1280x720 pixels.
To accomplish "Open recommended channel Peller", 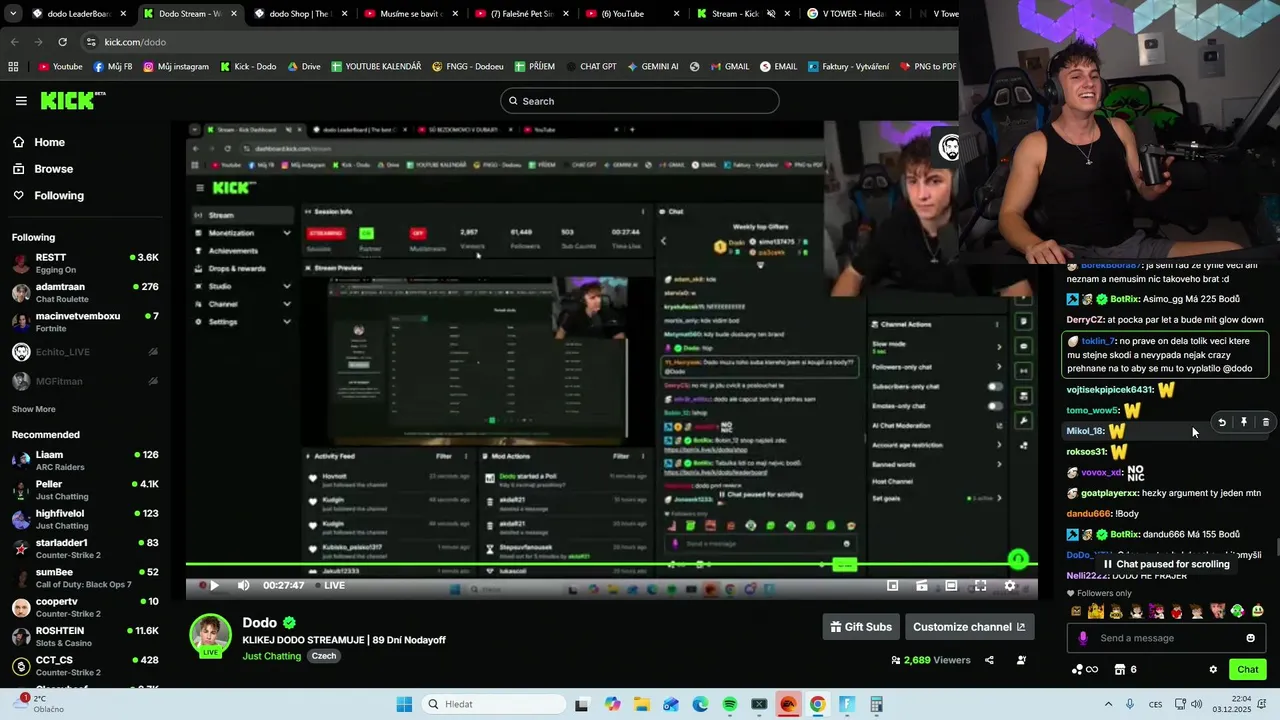I will point(84,490).
